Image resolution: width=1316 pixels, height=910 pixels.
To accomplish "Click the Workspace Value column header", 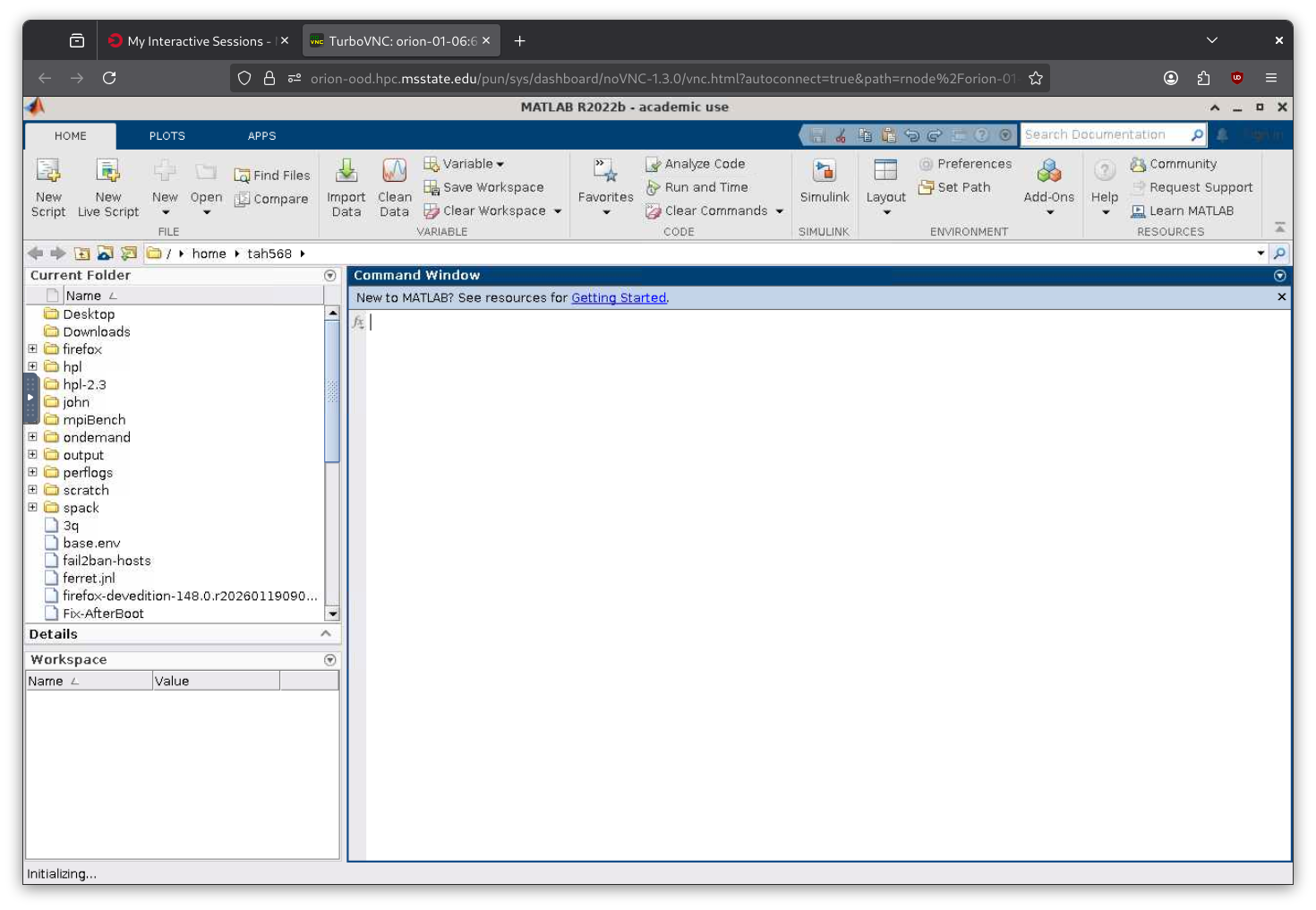I will [216, 681].
